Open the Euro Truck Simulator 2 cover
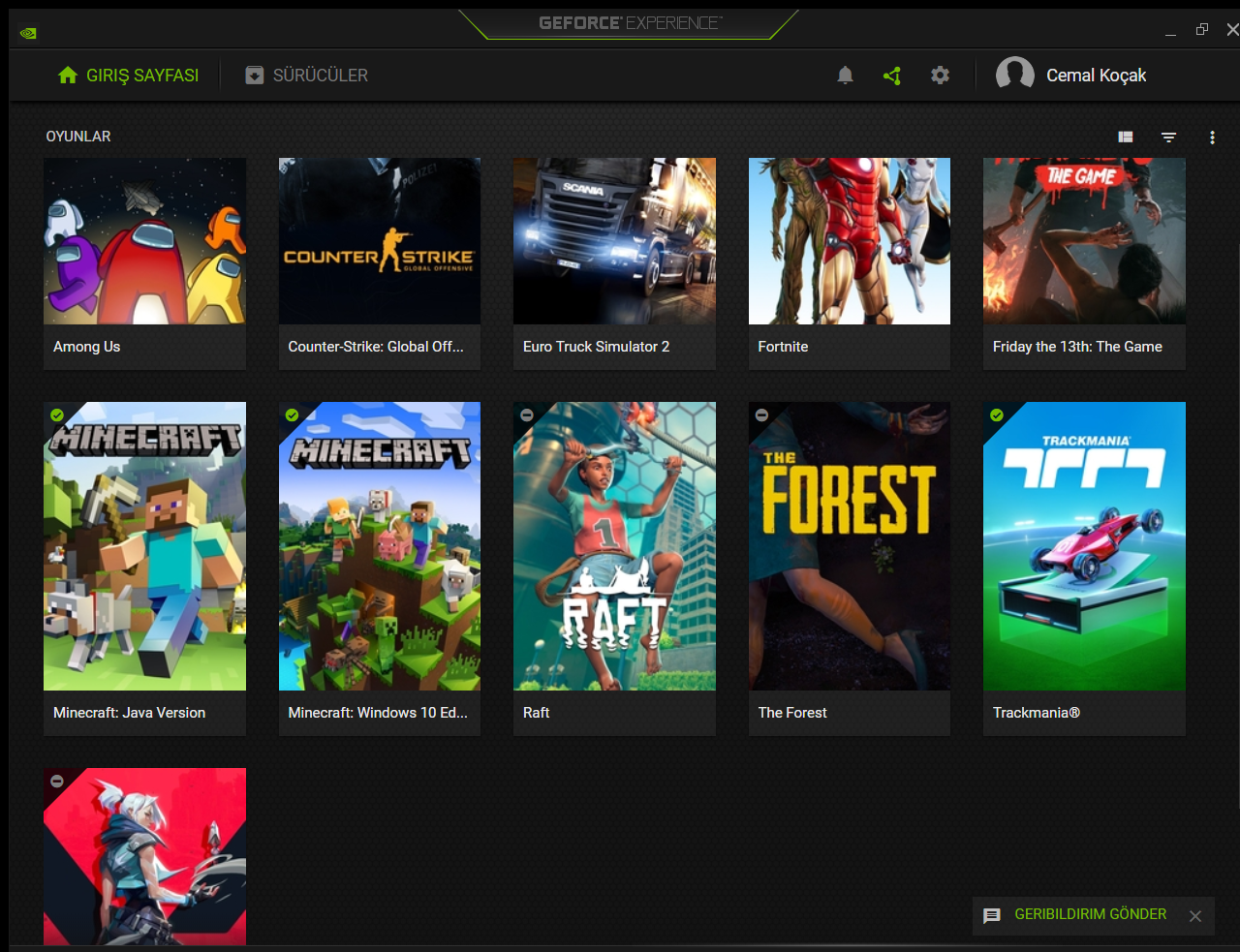1240x952 pixels. (x=614, y=241)
